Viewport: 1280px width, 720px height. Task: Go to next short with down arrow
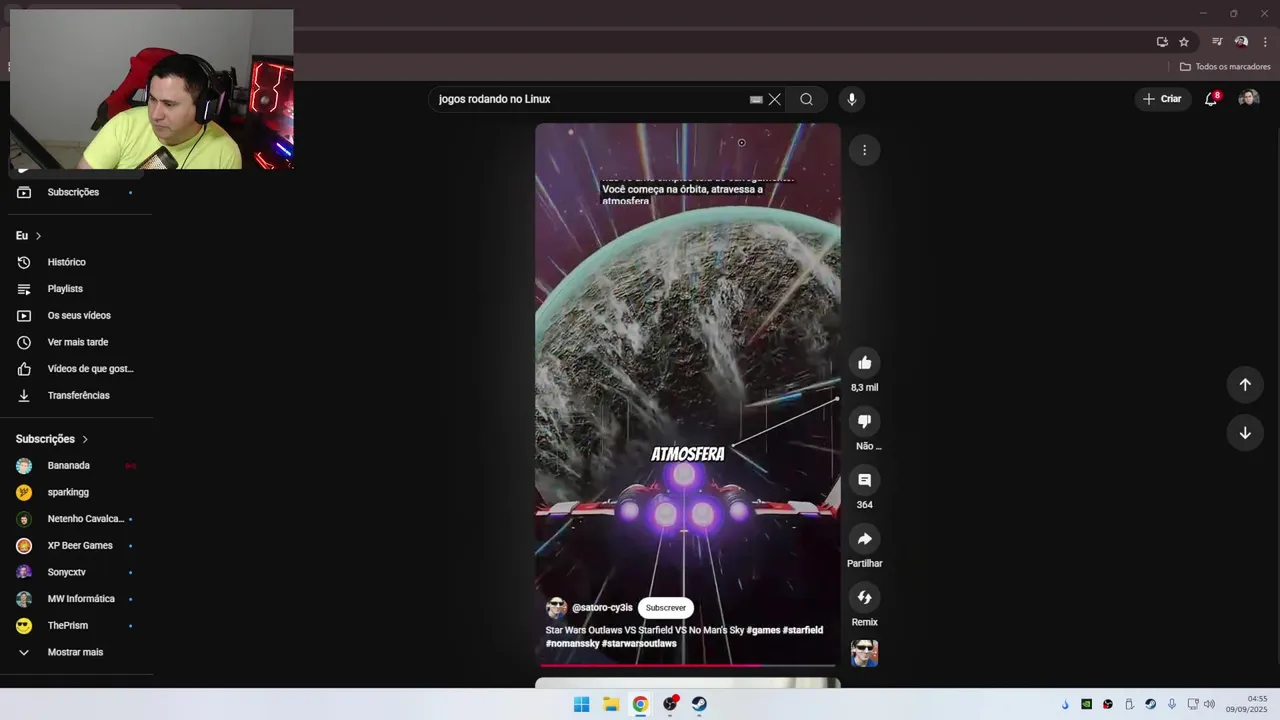point(1245,433)
